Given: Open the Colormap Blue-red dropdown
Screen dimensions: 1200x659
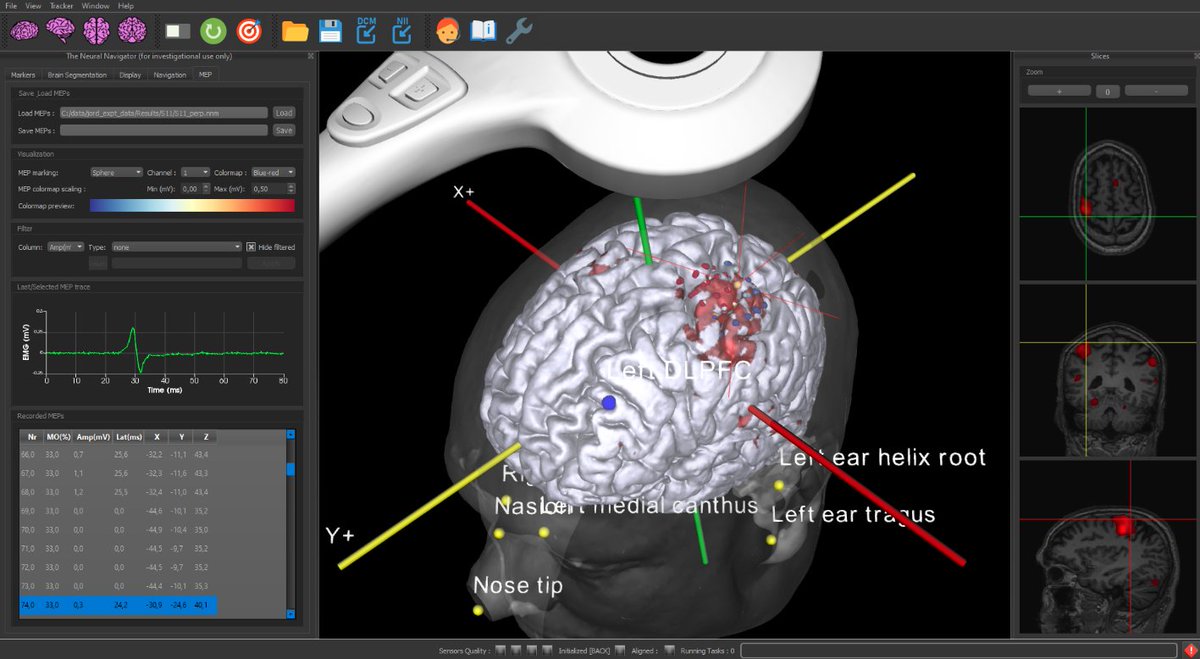Looking at the screenshot, I should [274, 173].
